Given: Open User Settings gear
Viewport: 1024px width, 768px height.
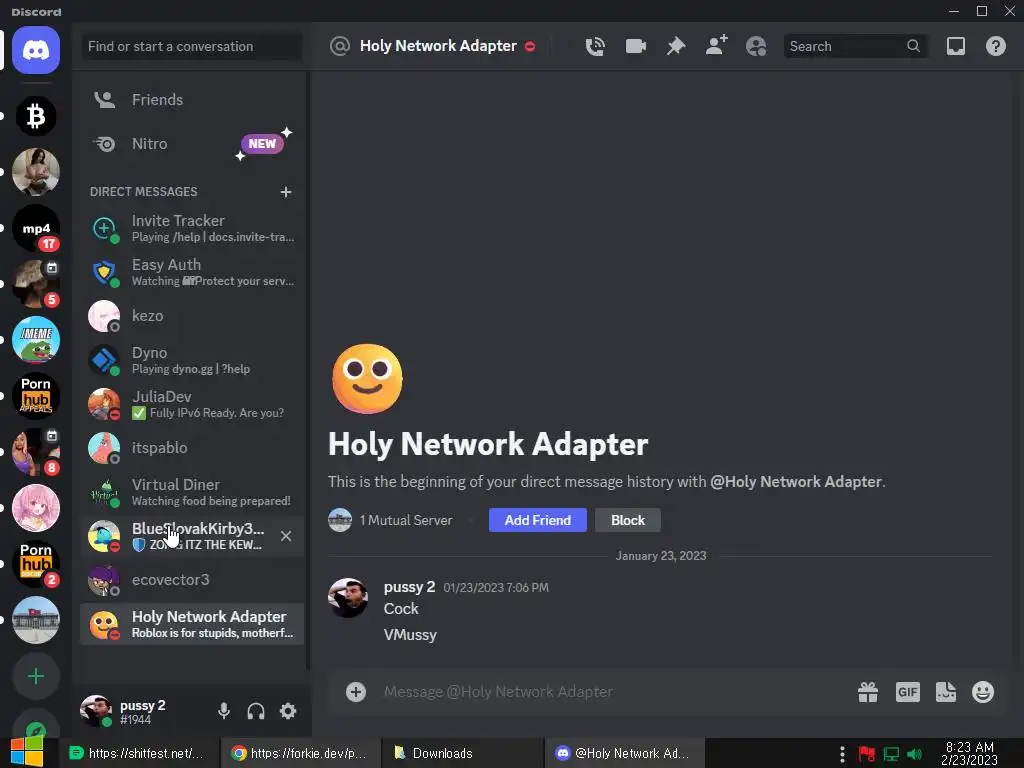Looking at the screenshot, I should point(288,711).
